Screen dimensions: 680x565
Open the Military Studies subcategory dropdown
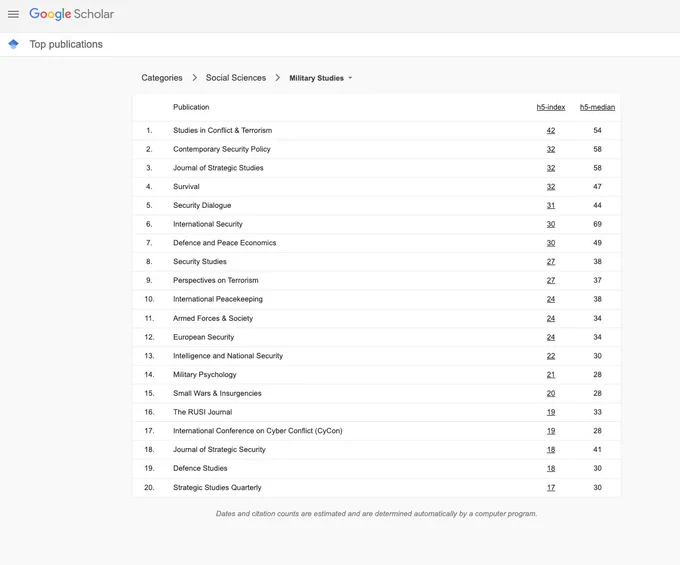[x=320, y=78]
